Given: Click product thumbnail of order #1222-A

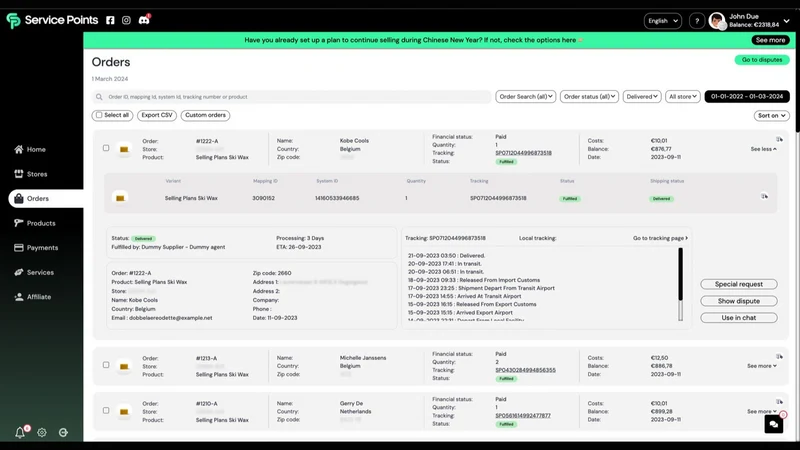Looking at the screenshot, I should [124, 149].
